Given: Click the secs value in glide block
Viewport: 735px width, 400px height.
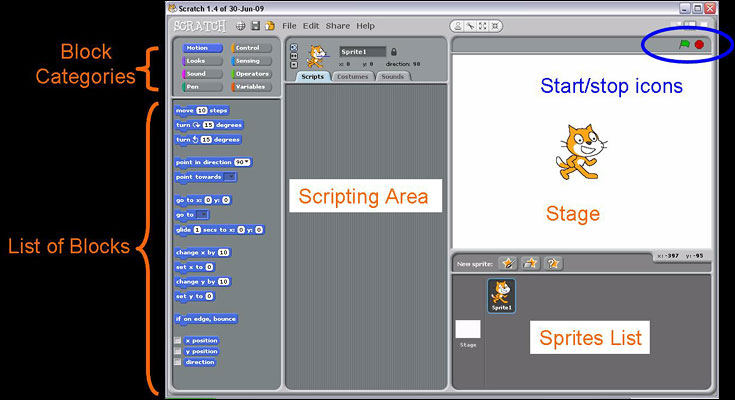Looking at the screenshot, I should [197, 230].
